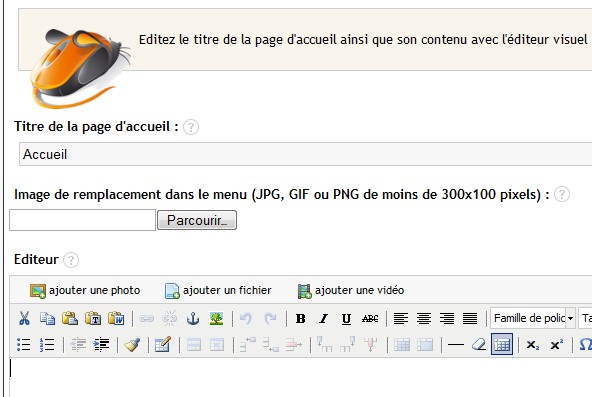Viewport: 592px width, 397px height.
Task: Click the remove formatting eraser icon
Action: point(479,345)
